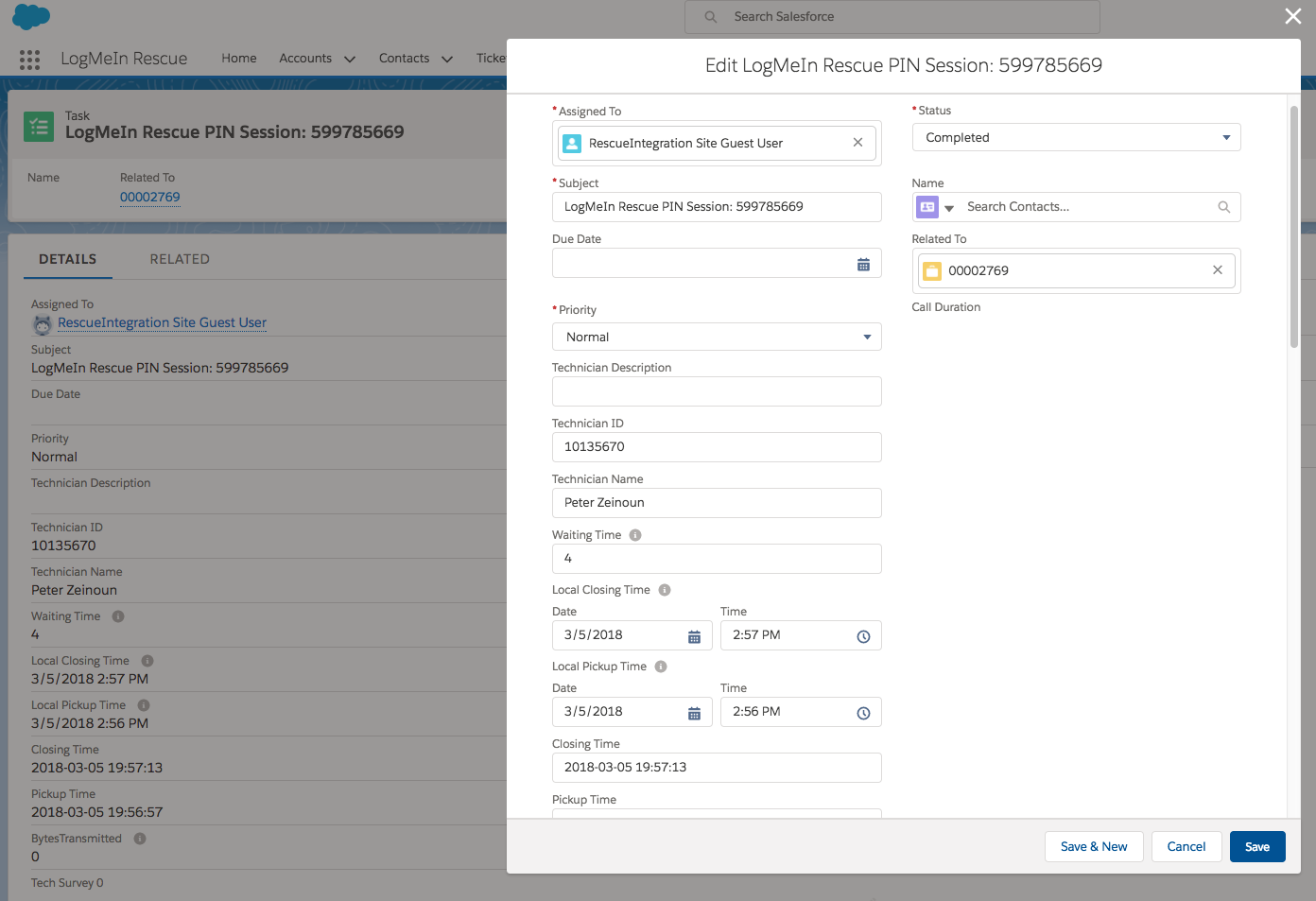
Task: Close the edit dialog with the X icon
Action: (x=1292, y=16)
